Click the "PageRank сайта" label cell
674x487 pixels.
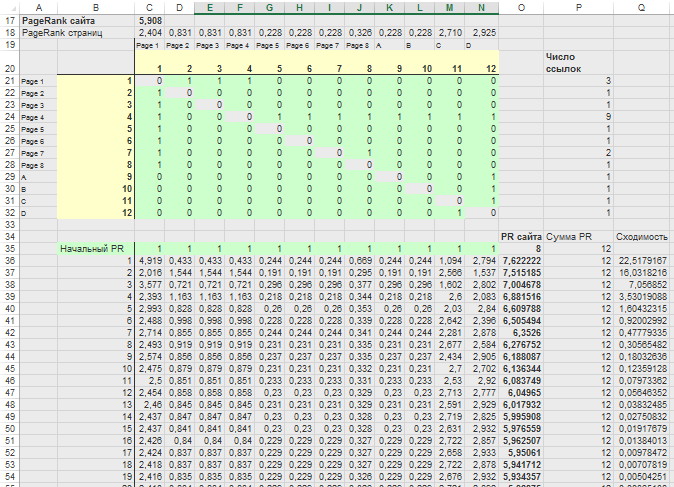[x=59, y=19]
